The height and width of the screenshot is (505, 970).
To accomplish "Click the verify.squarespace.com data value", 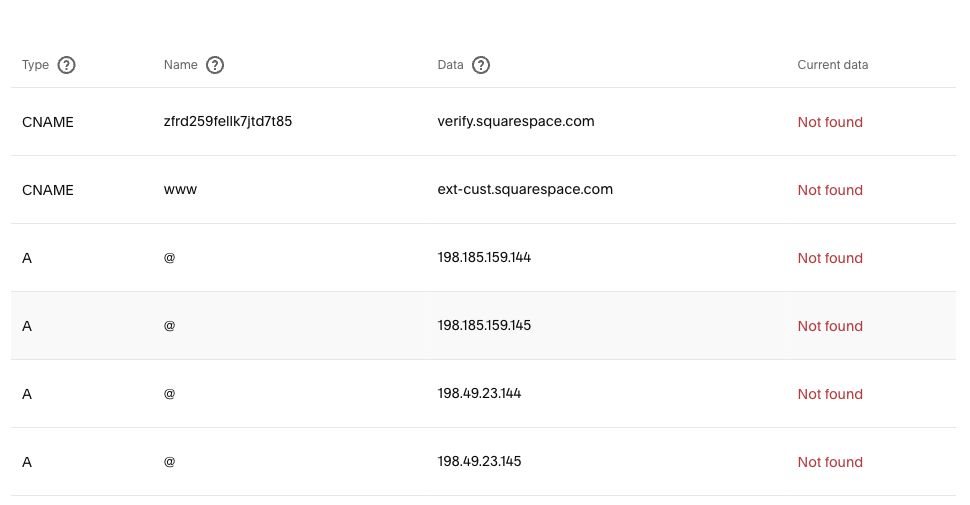I will (x=515, y=121).
